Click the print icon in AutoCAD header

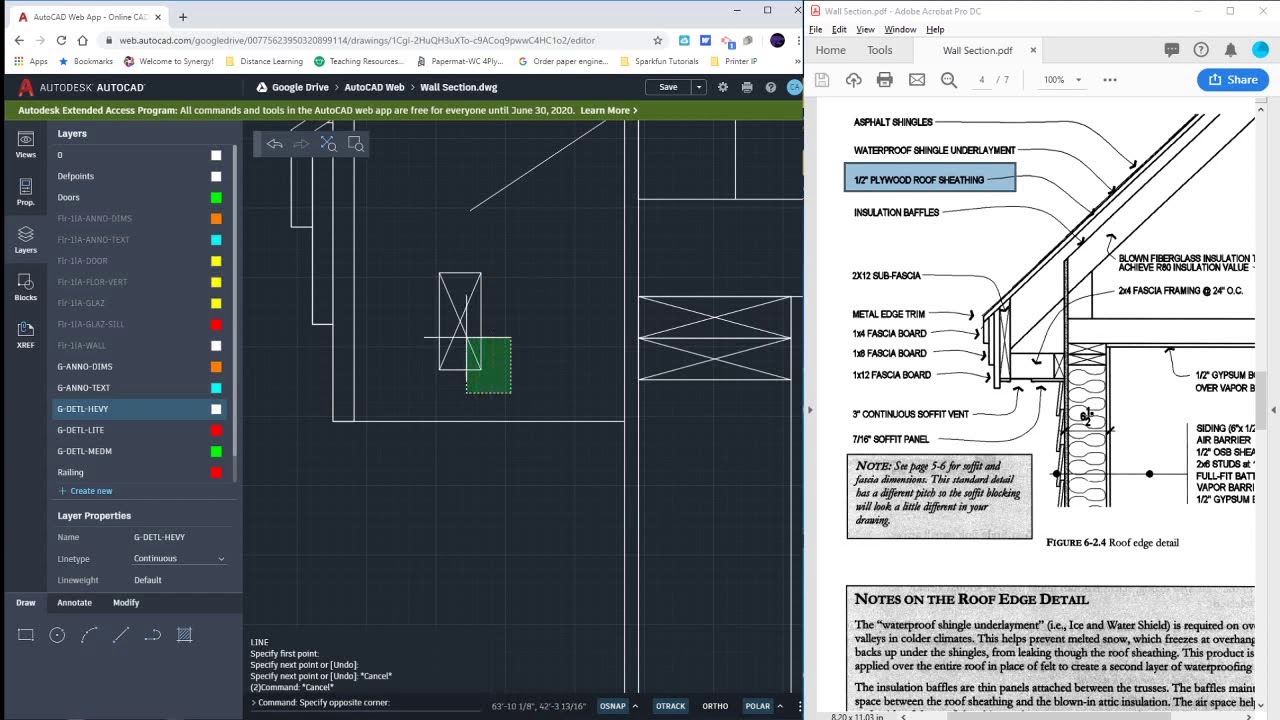(x=747, y=87)
